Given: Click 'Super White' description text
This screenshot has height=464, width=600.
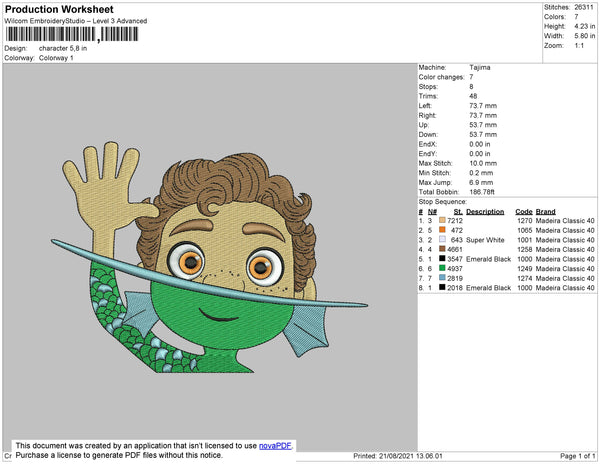Looking at the screenshot, I should 485,240.
